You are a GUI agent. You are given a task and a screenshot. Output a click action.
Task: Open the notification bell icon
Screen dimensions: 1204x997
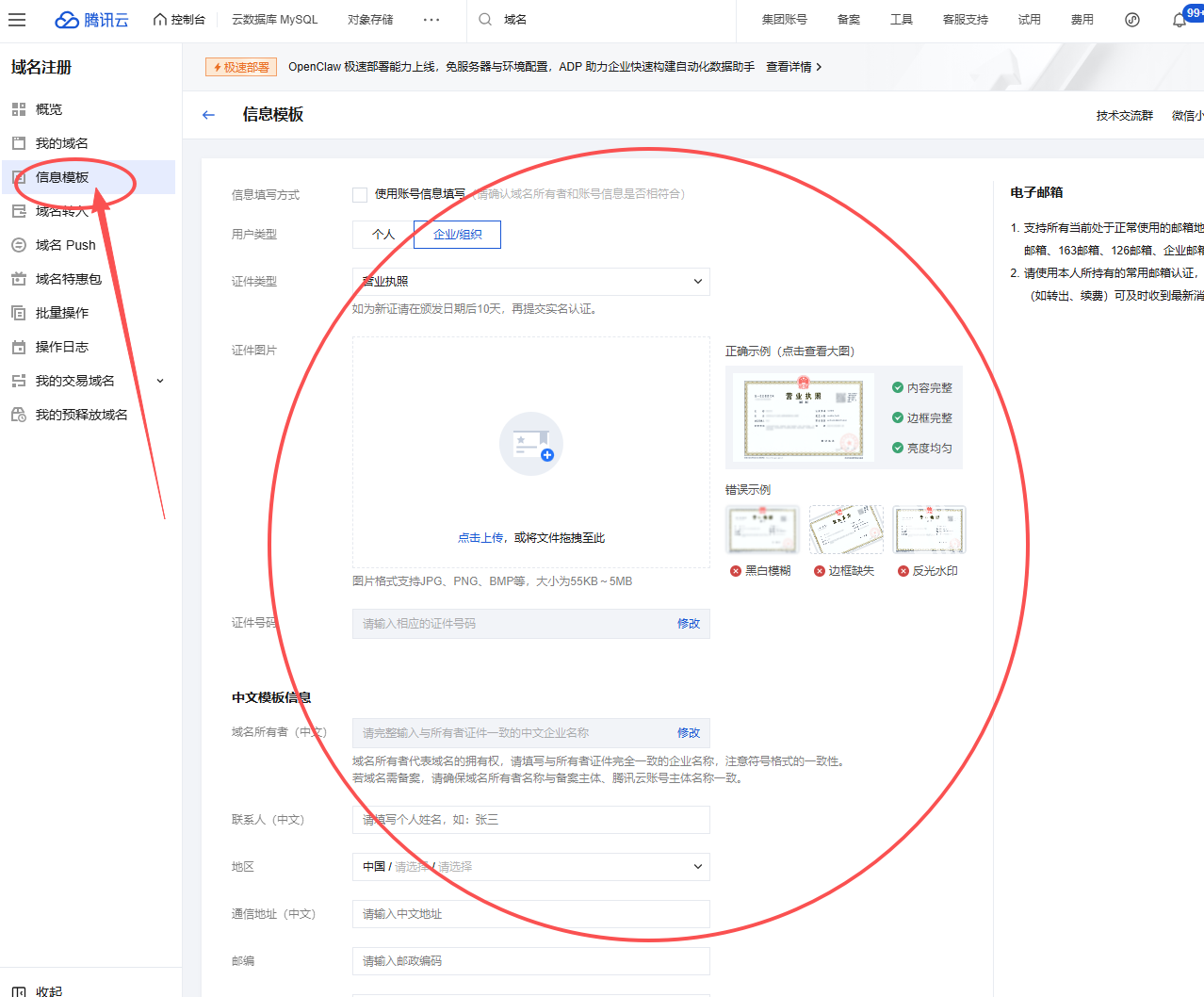pyautogui.click(x=1179, y=20)
